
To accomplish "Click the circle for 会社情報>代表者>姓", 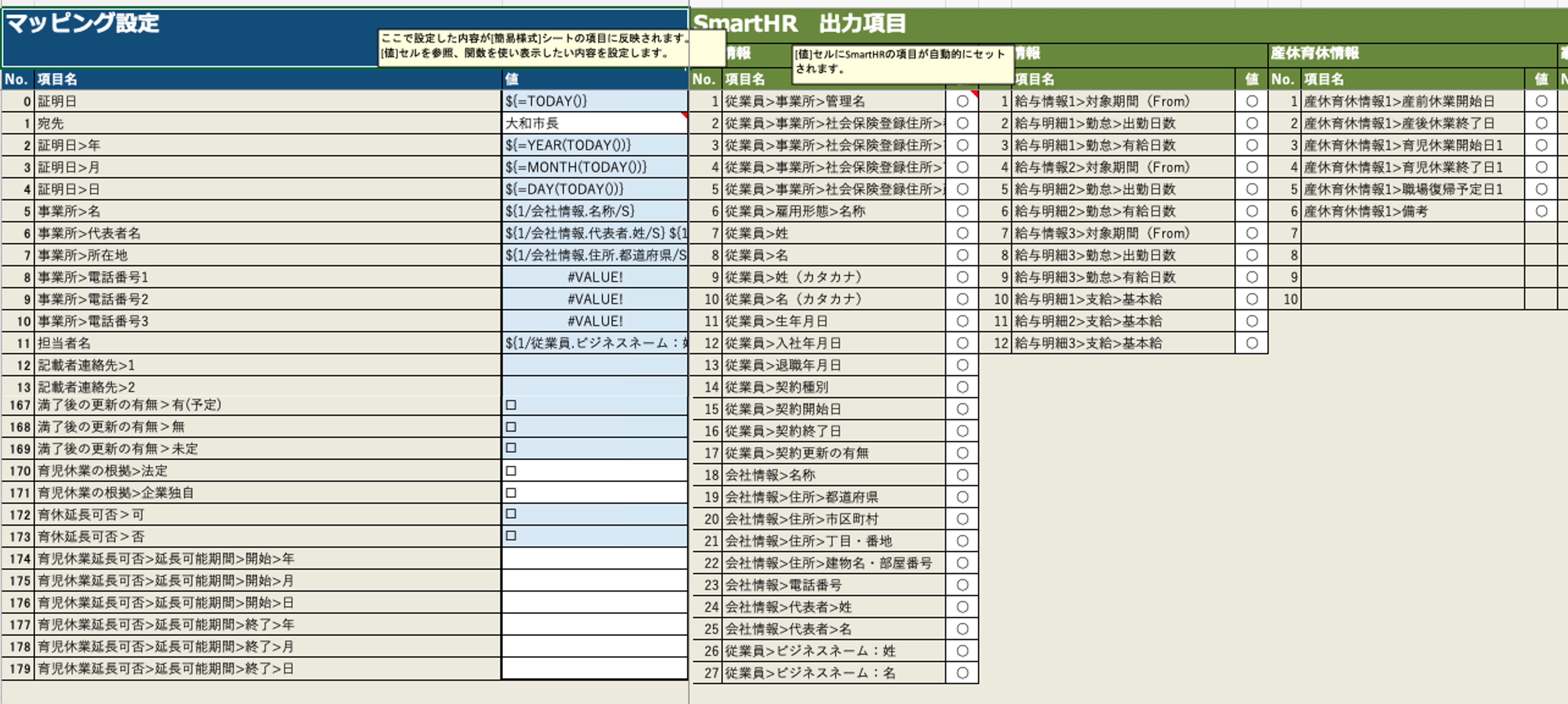I will 962,607.
